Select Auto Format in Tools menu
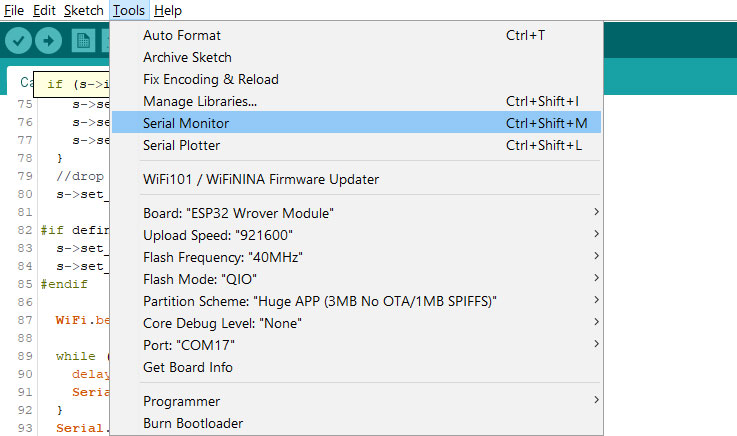The width and height of the screenshot is (737, 436). (x=356, y=35)
